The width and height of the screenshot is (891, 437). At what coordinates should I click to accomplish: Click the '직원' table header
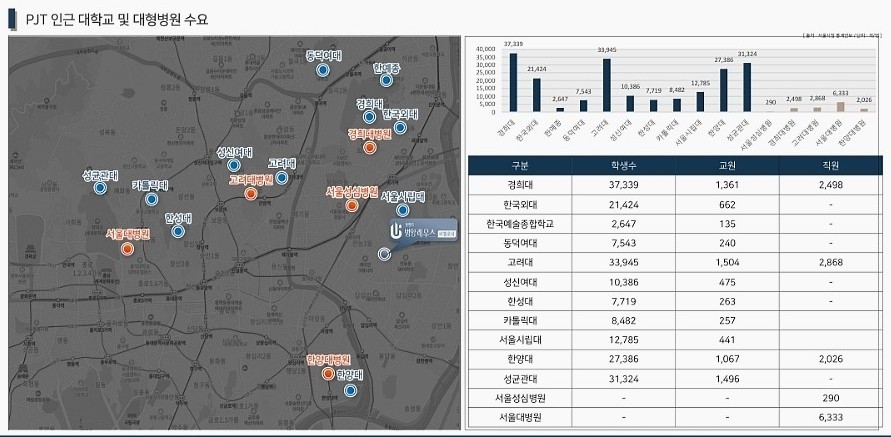(x=830, y=166)
